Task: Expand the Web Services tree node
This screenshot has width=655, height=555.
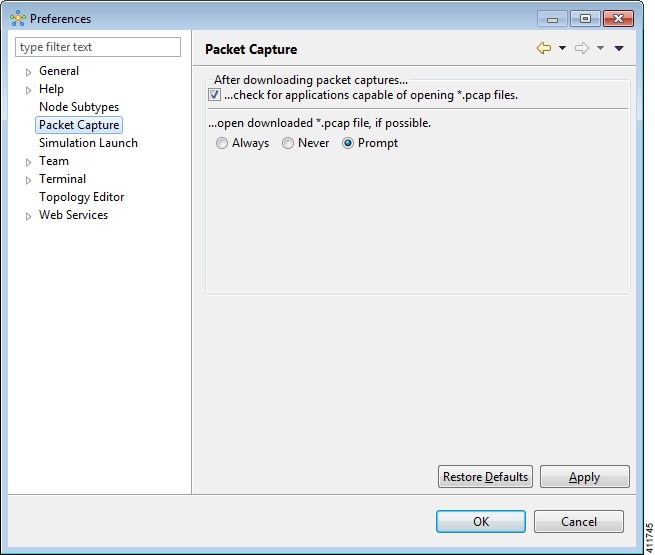Action: [x=28, y=216]
